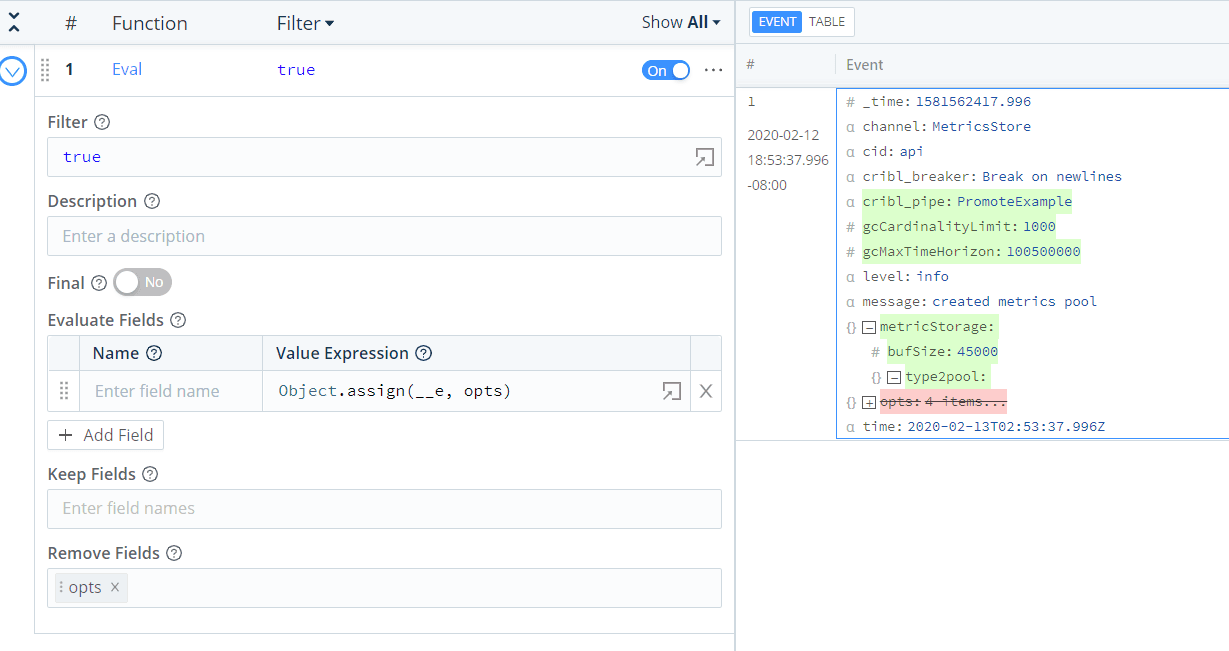Open the Eval function options menu (three dots)
Screen dimensions: 1229x651
(x=713, y=70)
